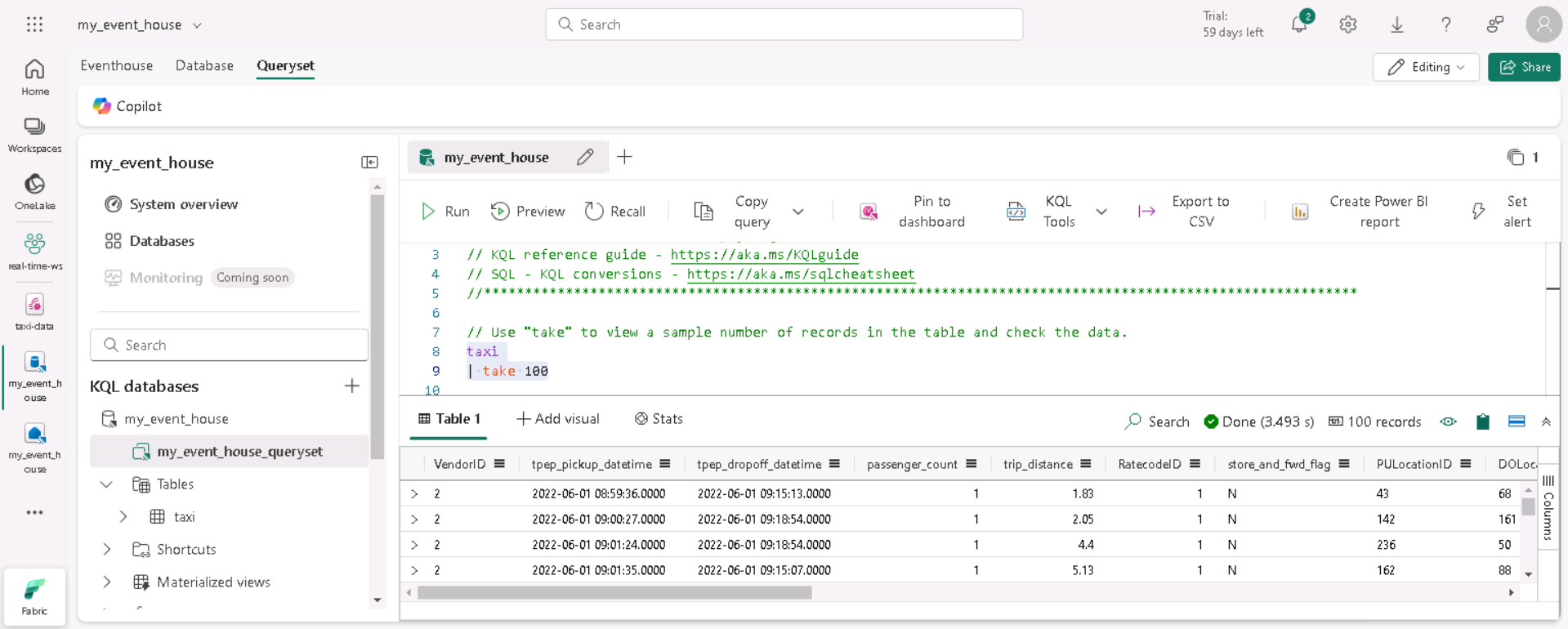Add a new query tab
Image resolution: width=1568 pixels, height=629 pixels.
point(624,157)
